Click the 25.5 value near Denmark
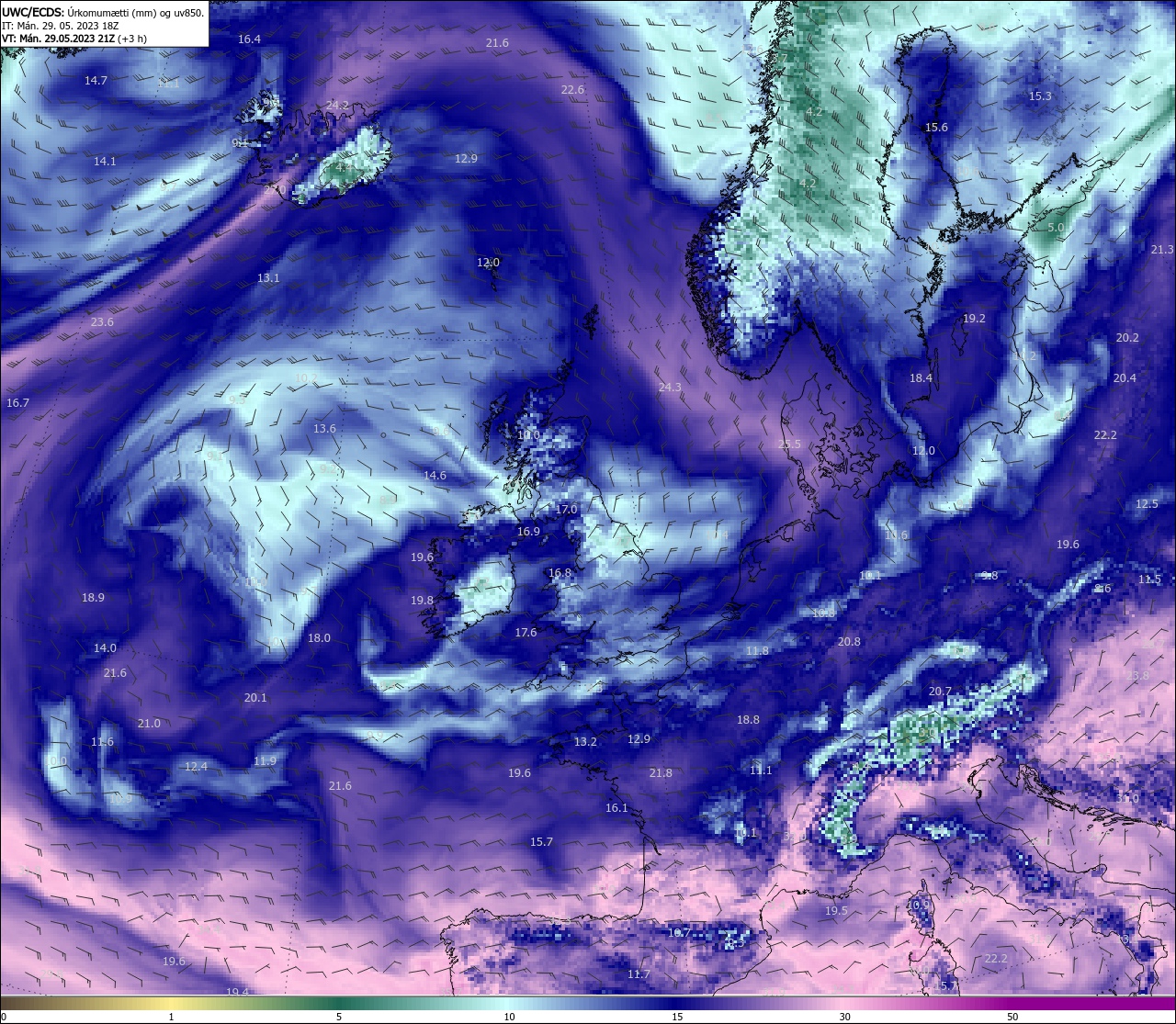 pos(789,444)
